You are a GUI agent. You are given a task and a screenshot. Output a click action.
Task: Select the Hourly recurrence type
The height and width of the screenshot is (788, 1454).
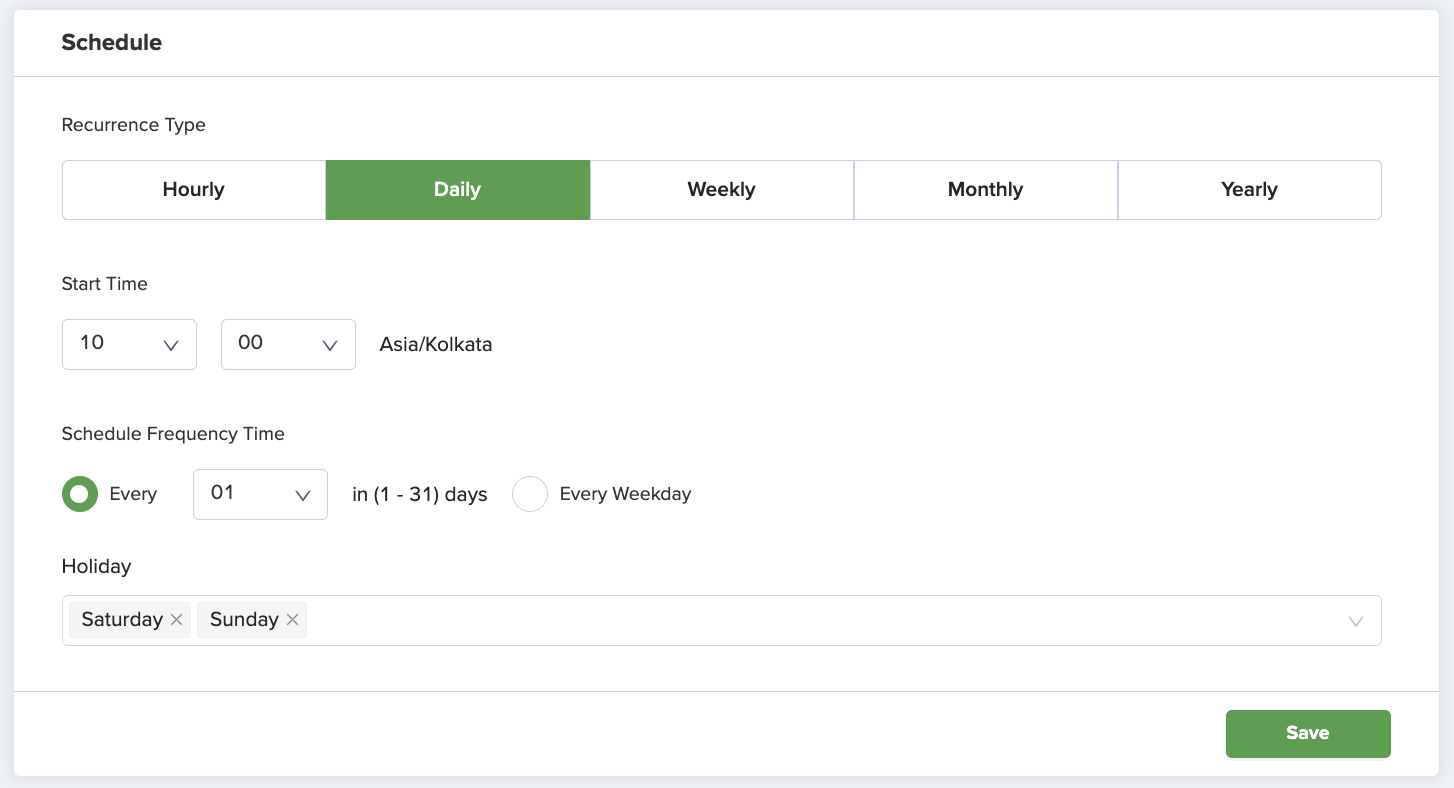click(194, 190)
